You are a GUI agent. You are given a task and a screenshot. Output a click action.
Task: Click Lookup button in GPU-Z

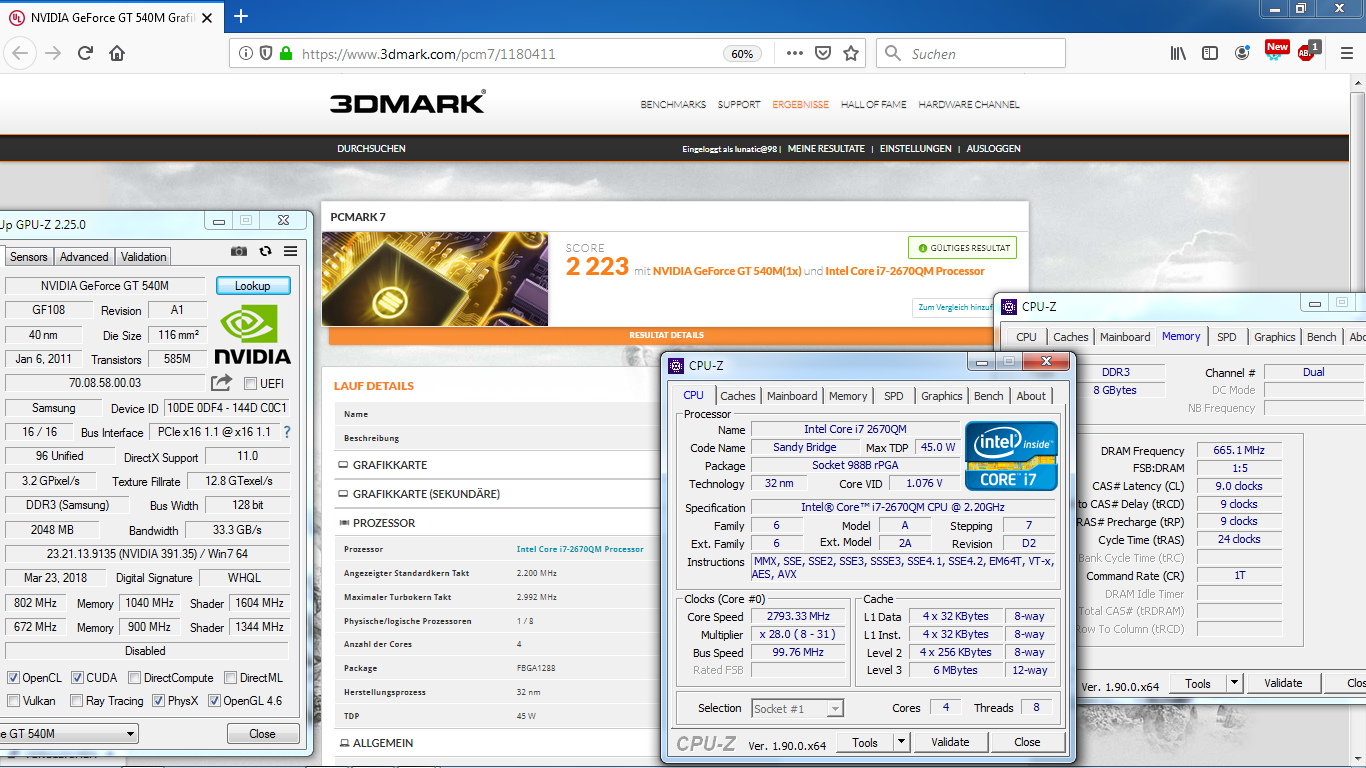click(253, 286)
